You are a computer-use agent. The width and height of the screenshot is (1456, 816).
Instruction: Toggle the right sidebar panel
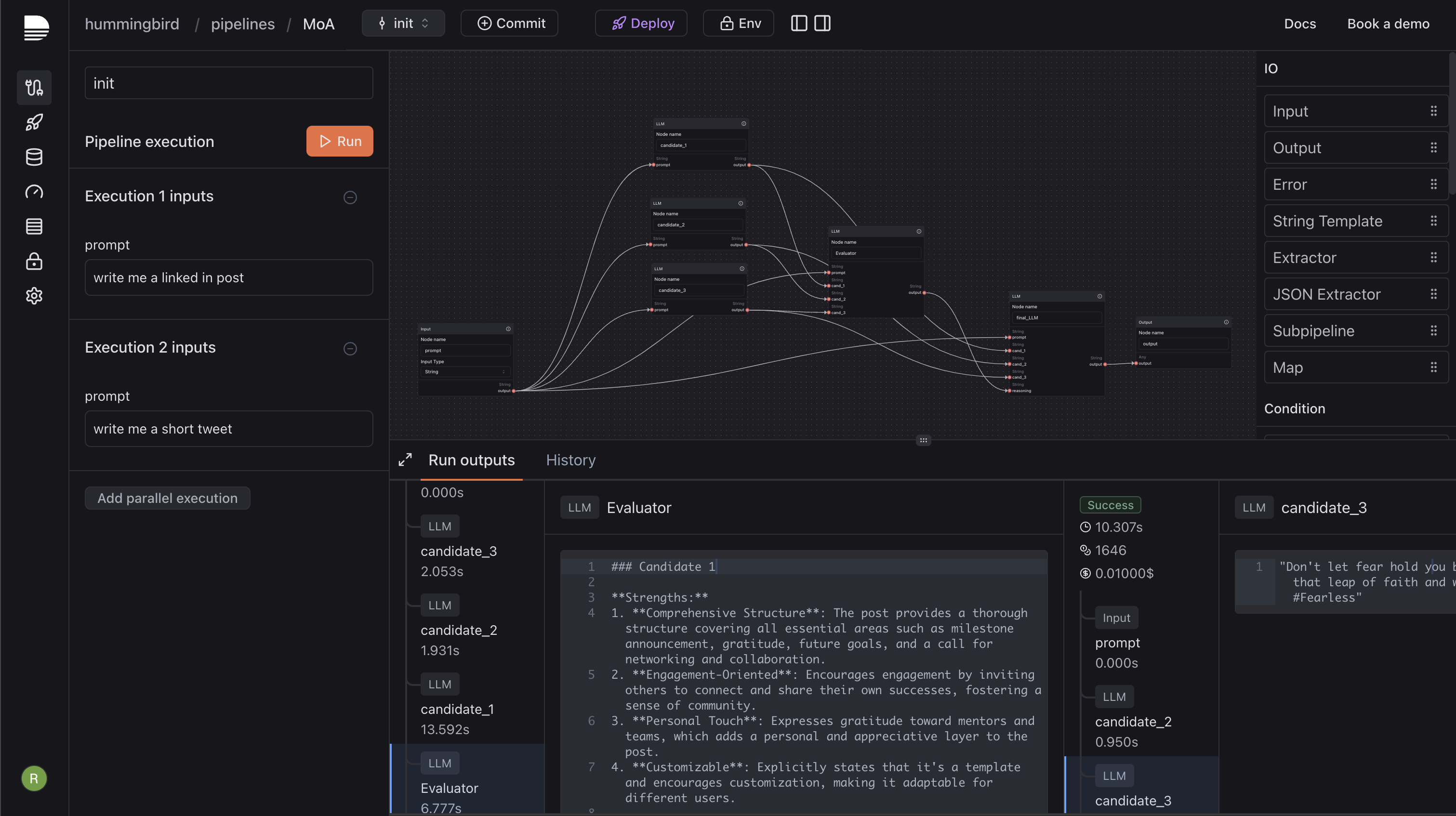822,23
